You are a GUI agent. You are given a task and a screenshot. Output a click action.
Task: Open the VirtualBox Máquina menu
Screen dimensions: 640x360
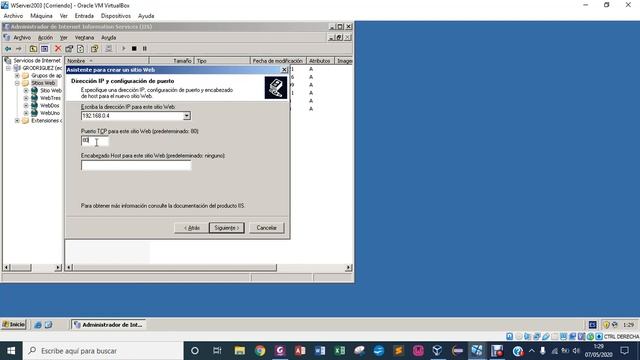point(41,16)
